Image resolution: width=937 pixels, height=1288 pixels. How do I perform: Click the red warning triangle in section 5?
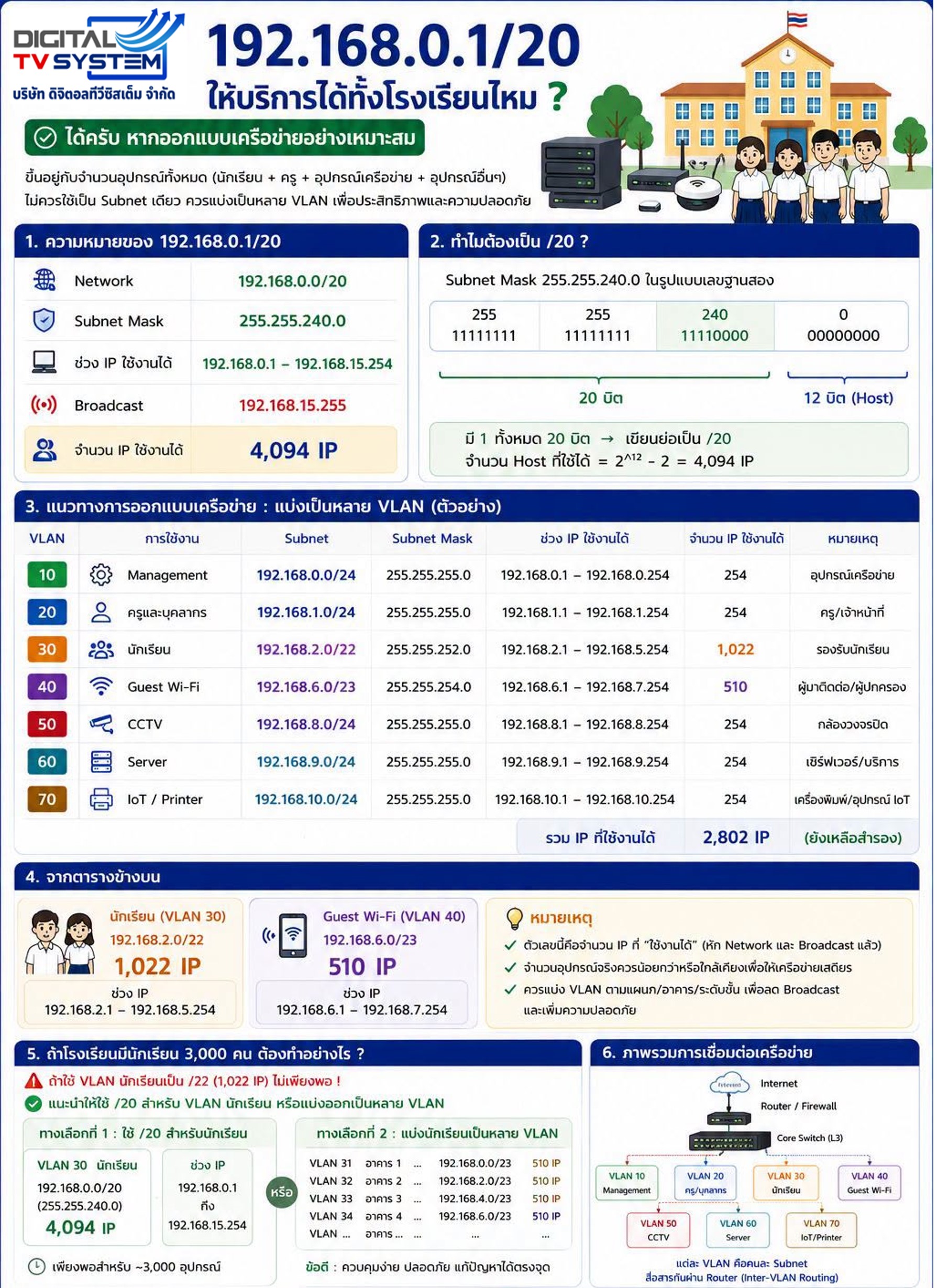coord(34,1081)
